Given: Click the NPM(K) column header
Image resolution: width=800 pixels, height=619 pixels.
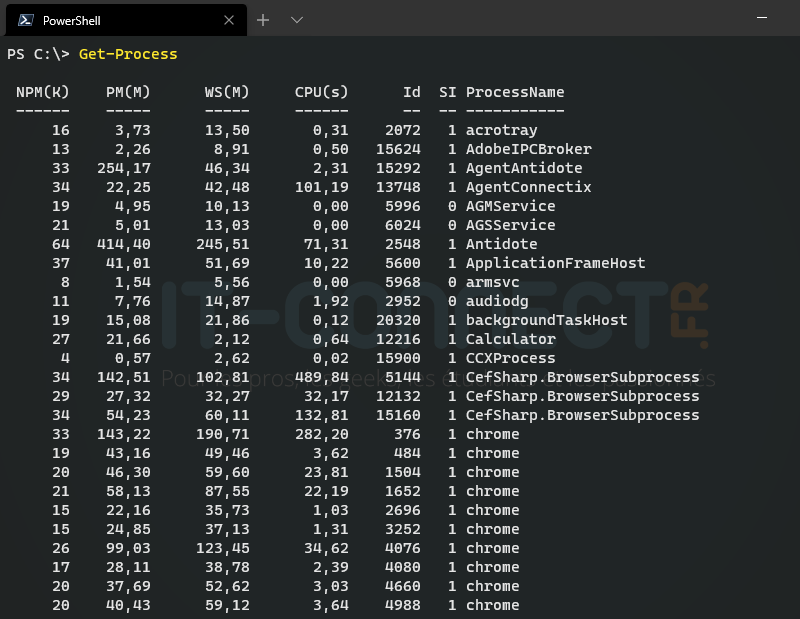Looking at the screenshot, I should coord(43,92).
